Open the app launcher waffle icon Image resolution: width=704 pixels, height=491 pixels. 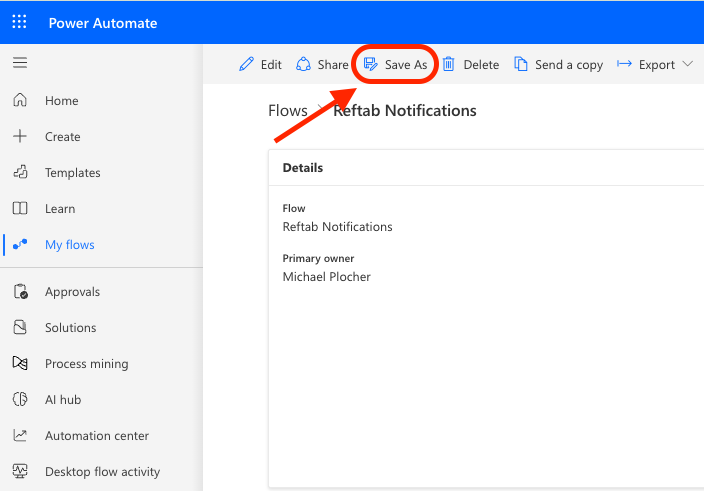point(19,22)
